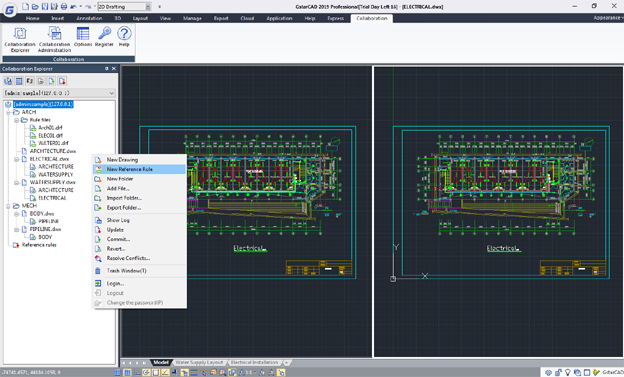This screenshot has width=624, height=377.
Task: Select the Water Supply Layout tab
Action: tap(199, 362)
